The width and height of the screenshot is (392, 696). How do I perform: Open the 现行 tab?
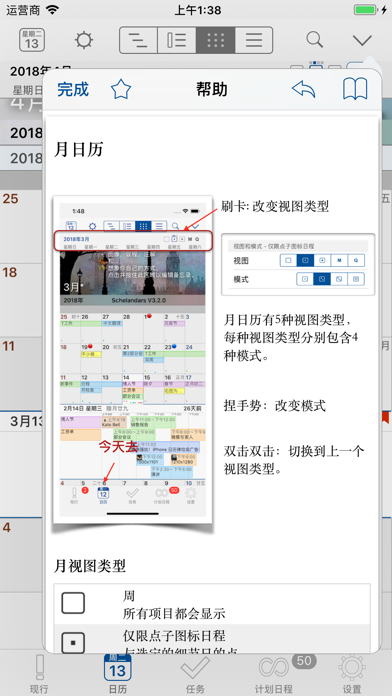pos(39,674)
